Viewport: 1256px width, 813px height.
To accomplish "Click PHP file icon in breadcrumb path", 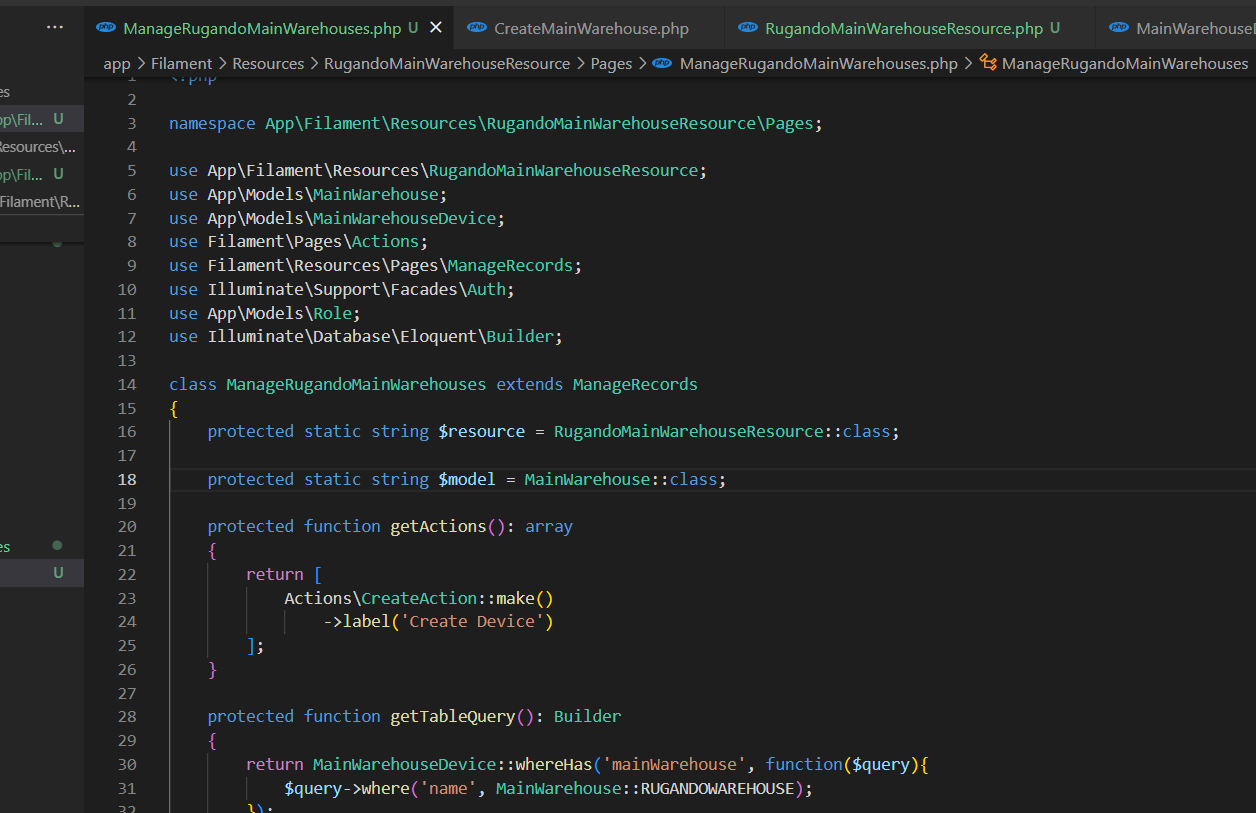I will [662, 63].
